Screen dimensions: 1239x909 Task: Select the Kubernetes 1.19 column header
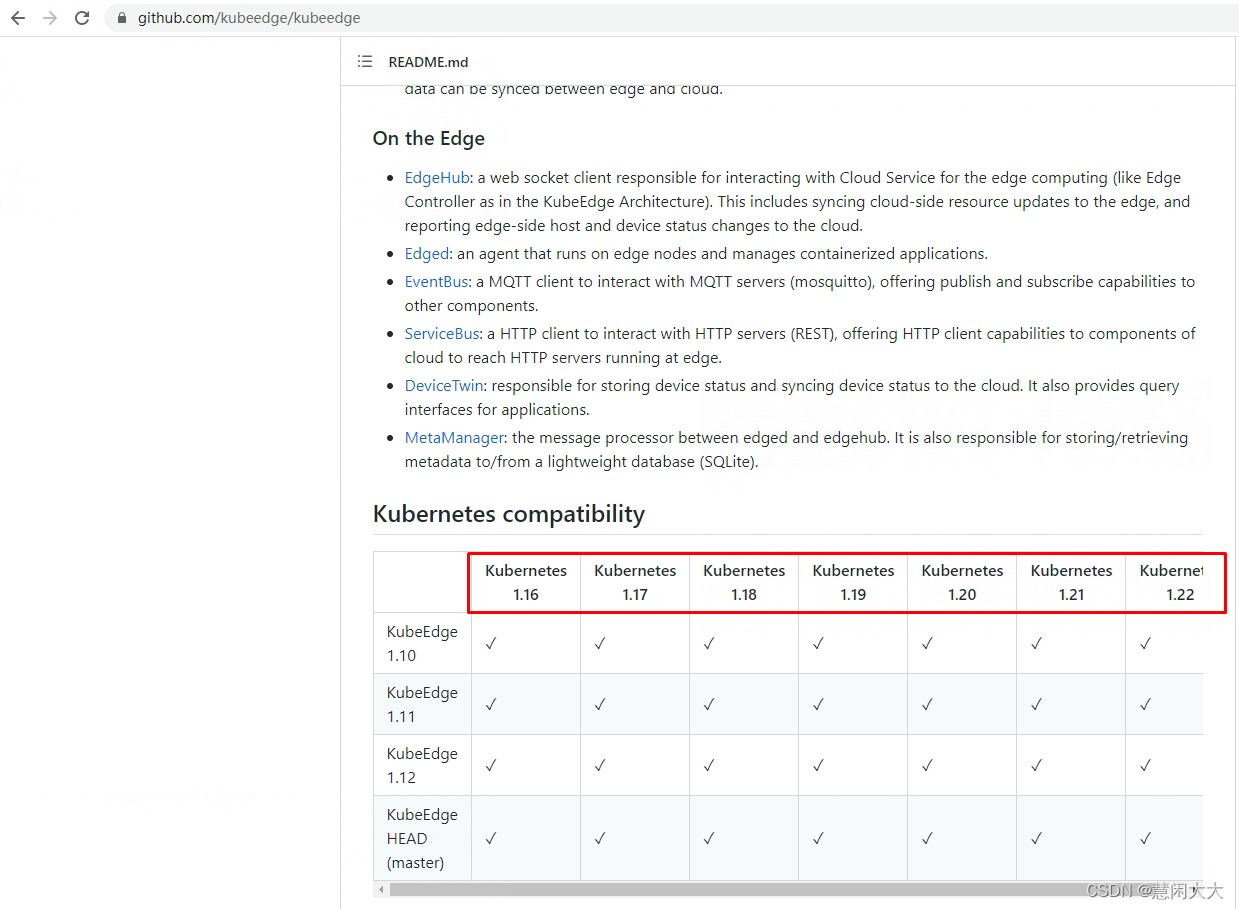tap(853, 582)
